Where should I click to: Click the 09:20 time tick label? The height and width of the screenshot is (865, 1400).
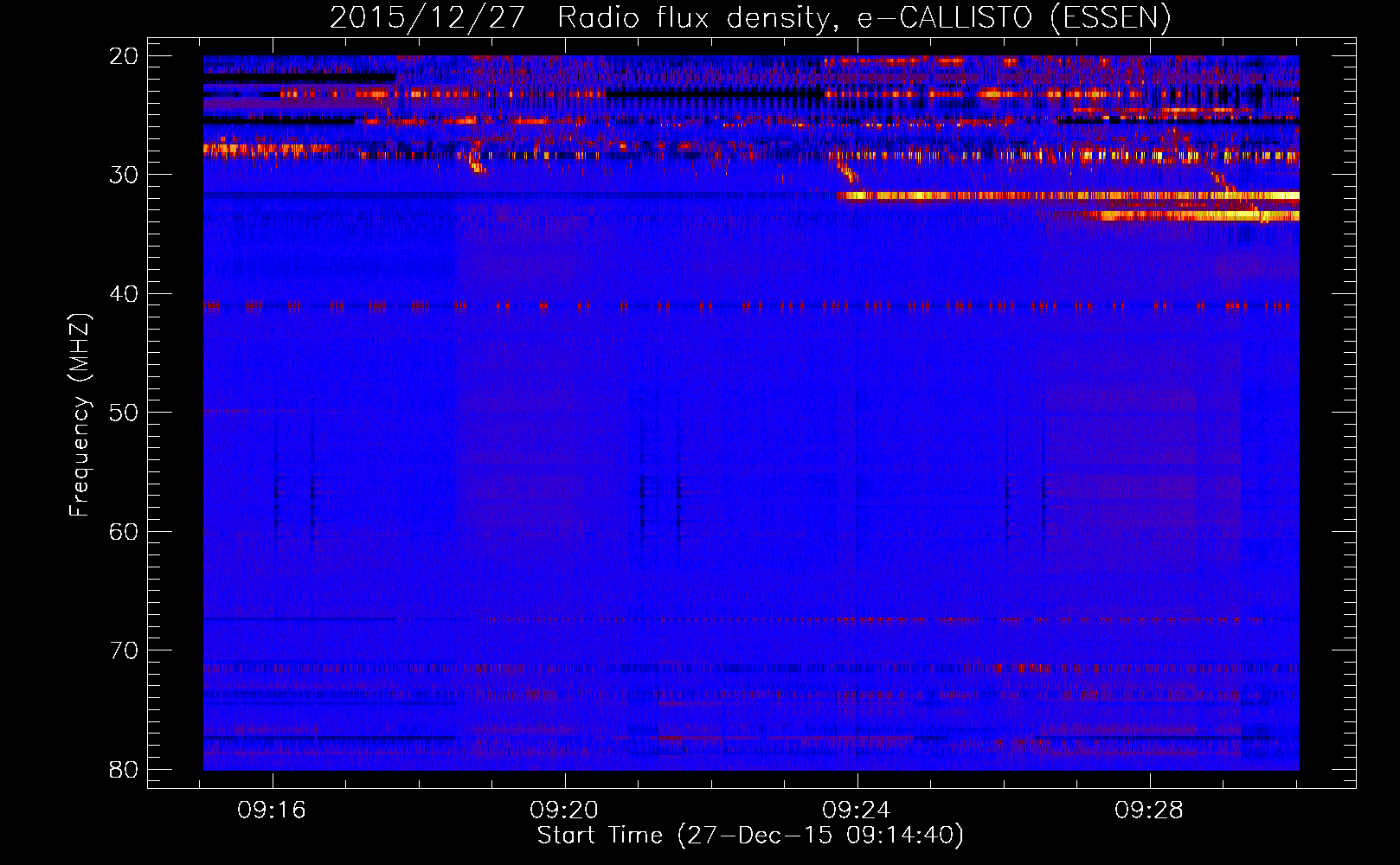point(565,810)
